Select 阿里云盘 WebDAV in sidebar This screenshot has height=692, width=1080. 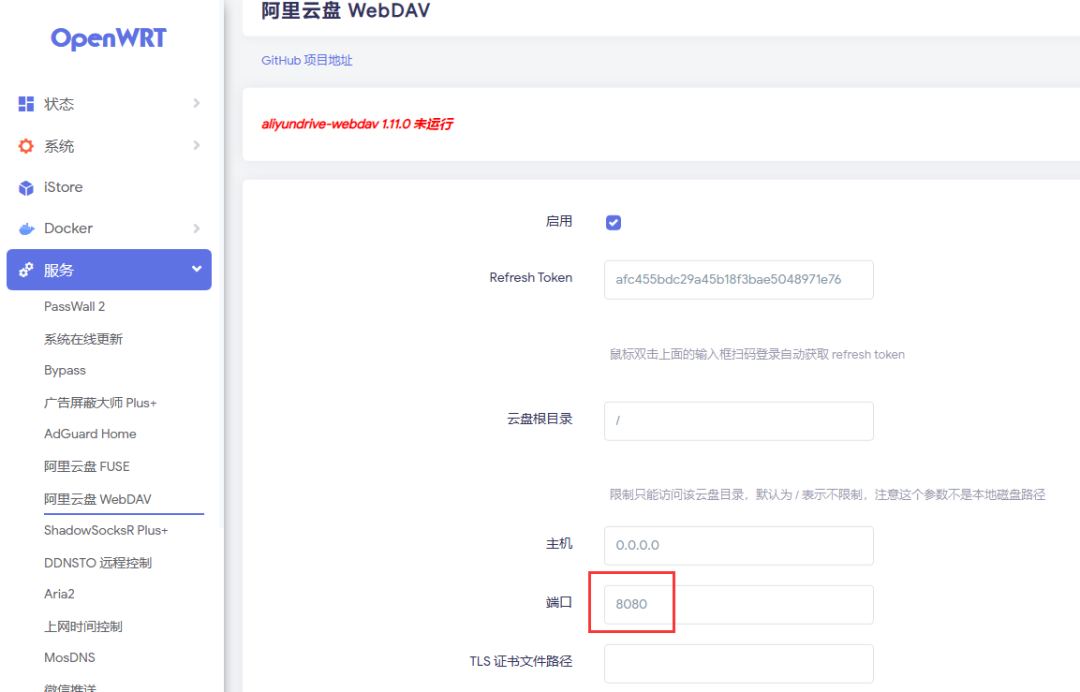tap(98, 499)
